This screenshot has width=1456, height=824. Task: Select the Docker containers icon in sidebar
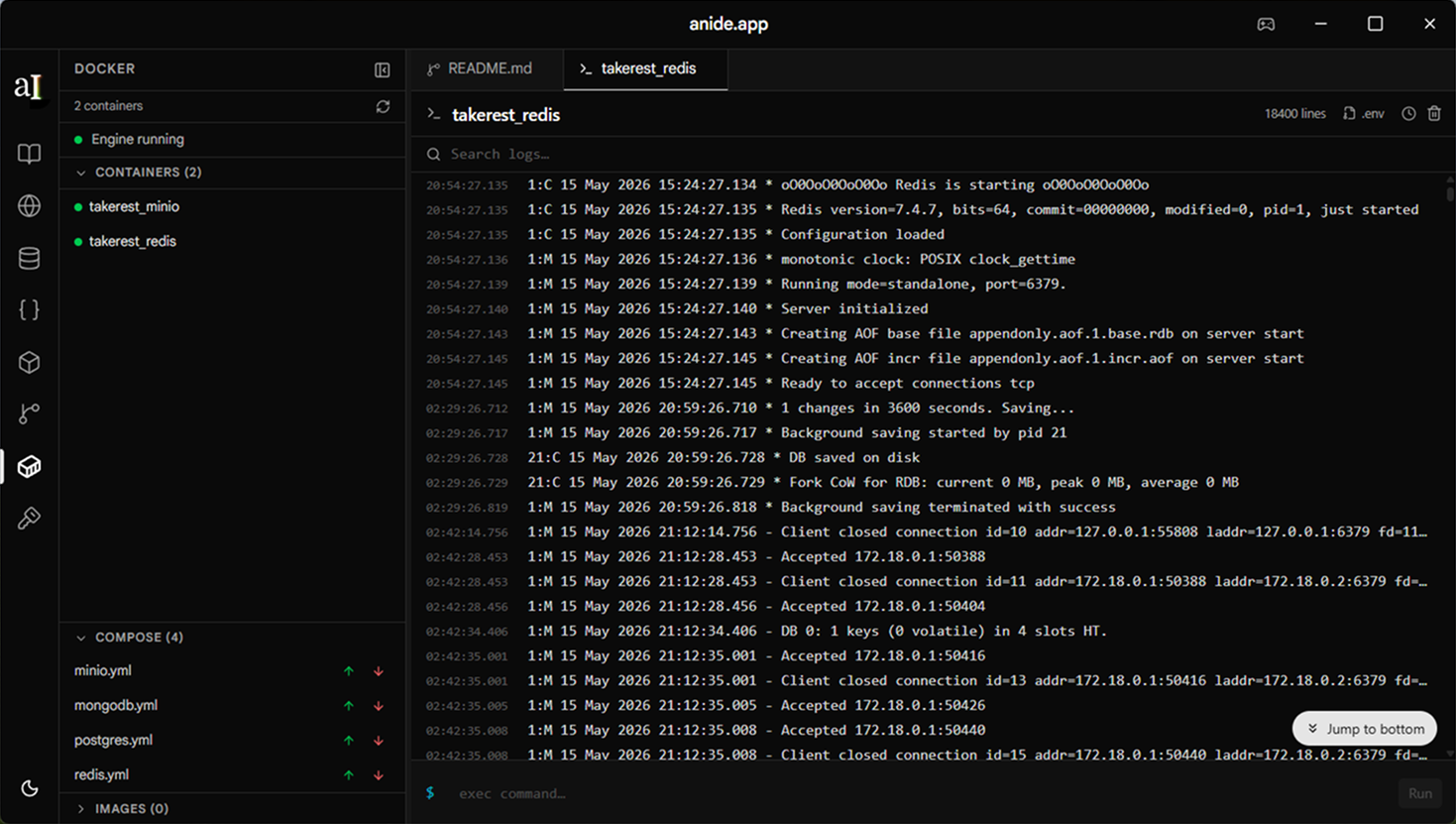(29, 466)
